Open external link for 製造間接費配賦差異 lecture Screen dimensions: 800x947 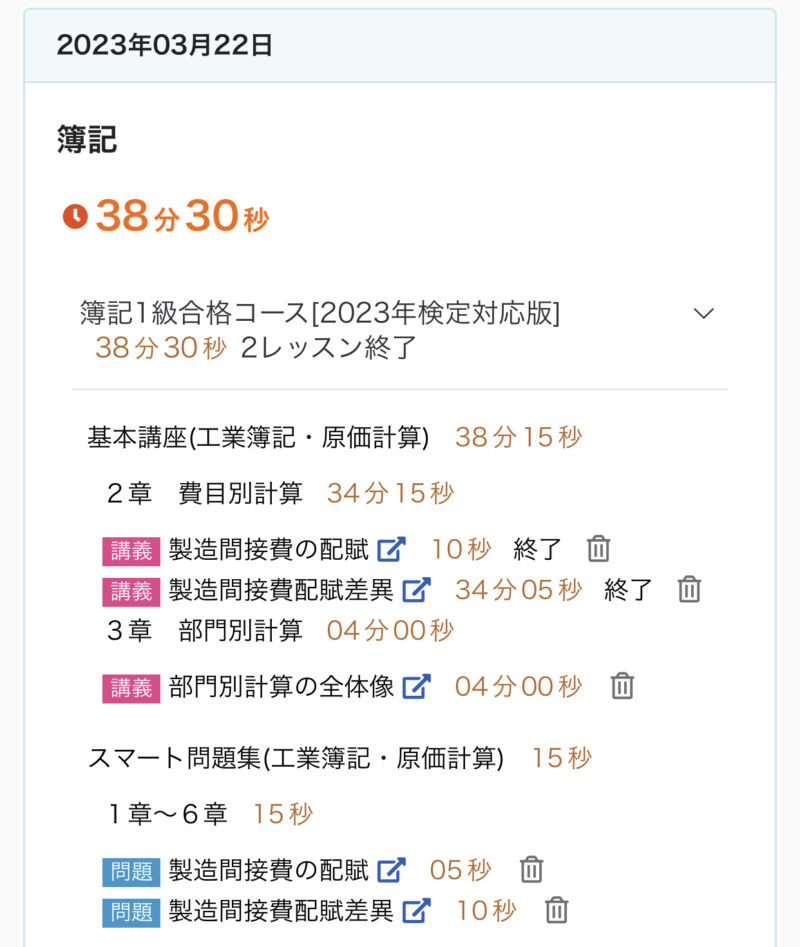pyautogui.click(x=415, y=590)
